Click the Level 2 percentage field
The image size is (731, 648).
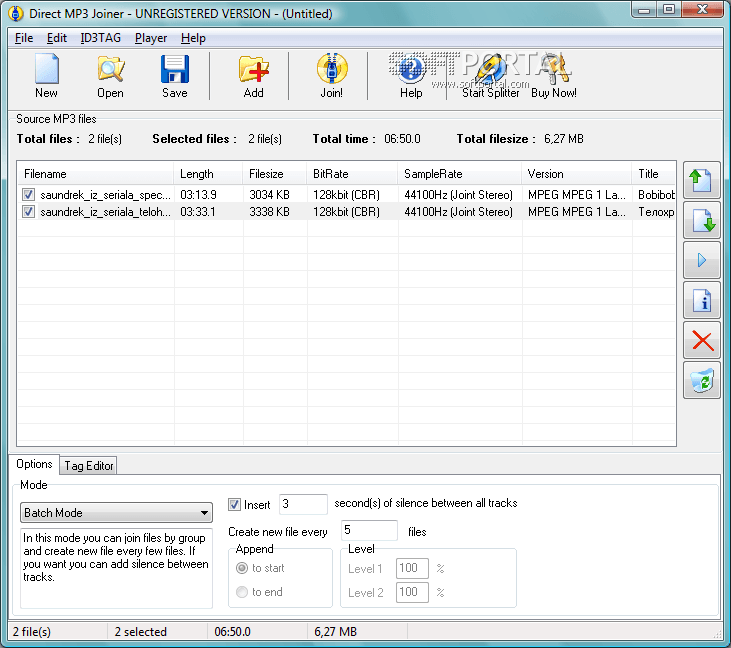(x=412, y=592)
